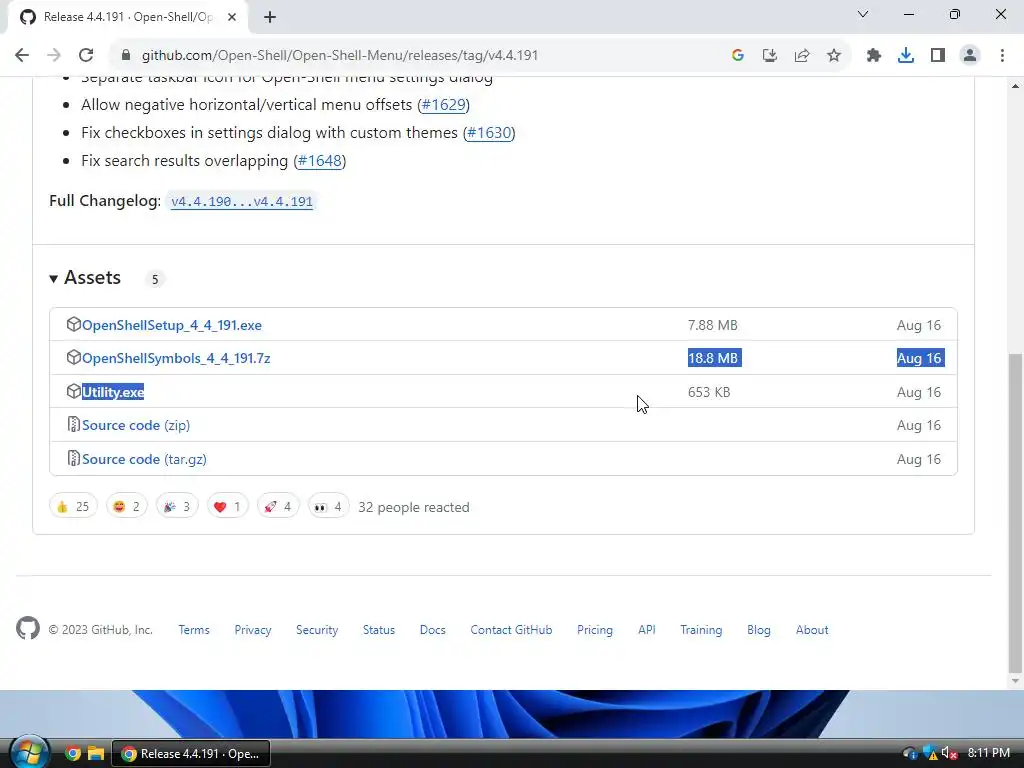Viewport: 1024px width, 768px height.
Task: Open Contact GitHub footer link
Action: (x=511, y=630)
